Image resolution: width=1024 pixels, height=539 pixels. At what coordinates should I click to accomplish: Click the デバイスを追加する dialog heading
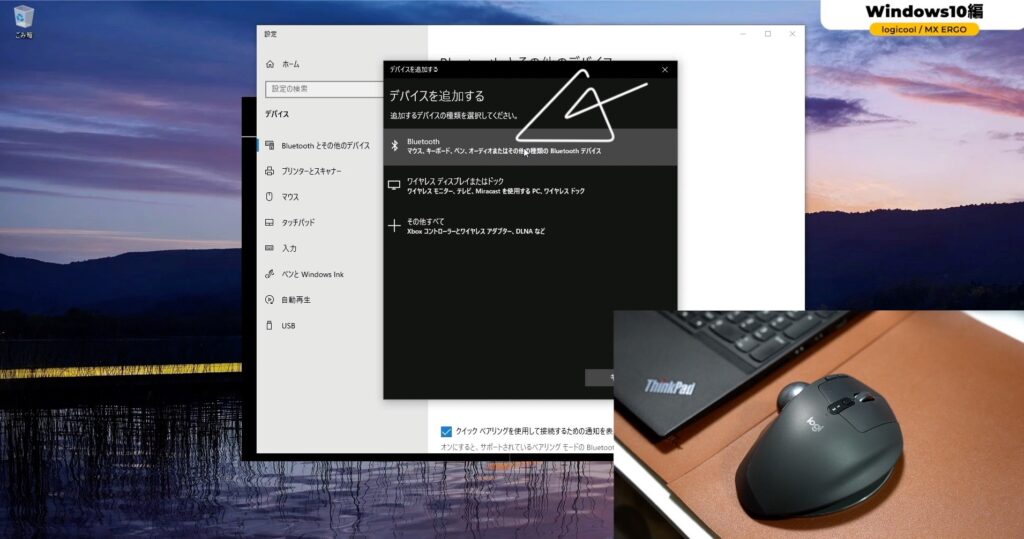click(437, 96)
